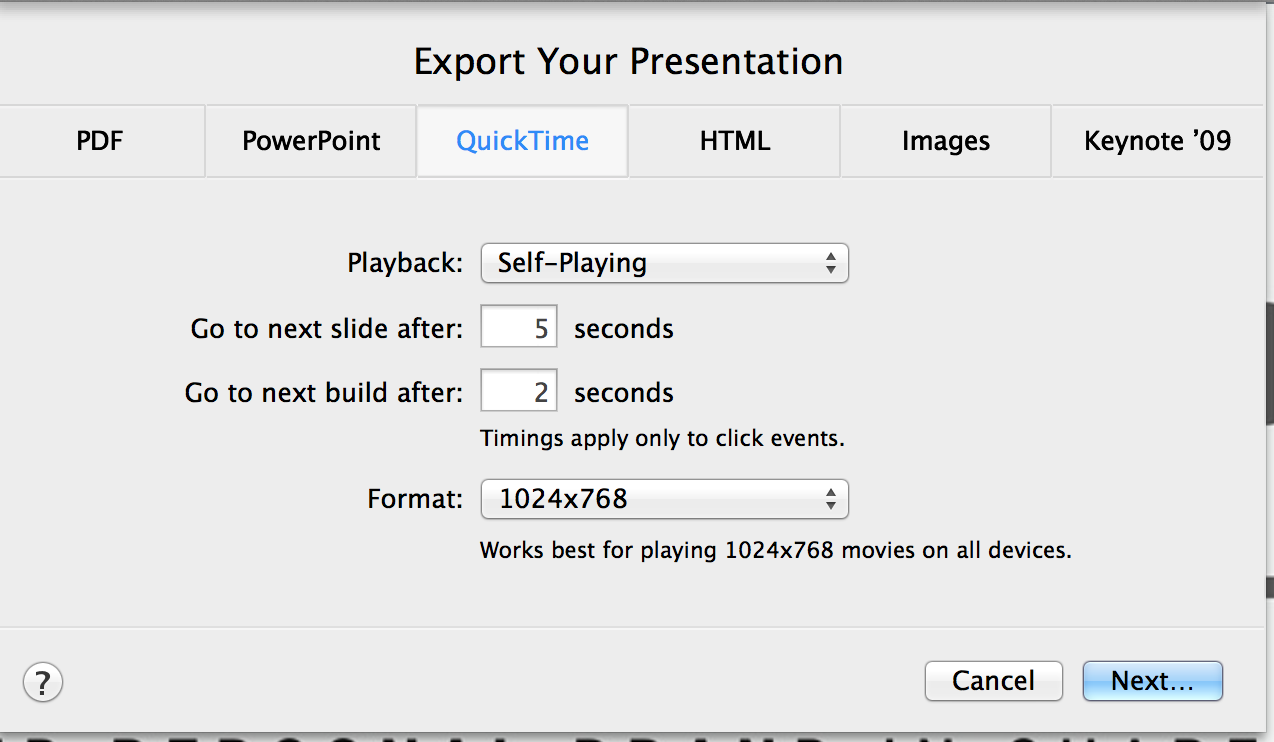
Task: Click the next build seconds field
Action: (x=519, y=392)
